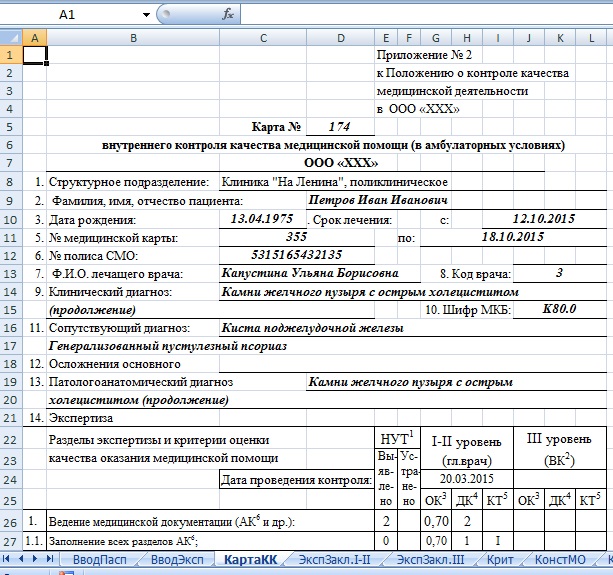613x575 pixels.
Task: Click treatment start date 12.10.2015
Action: coord(544,219)
